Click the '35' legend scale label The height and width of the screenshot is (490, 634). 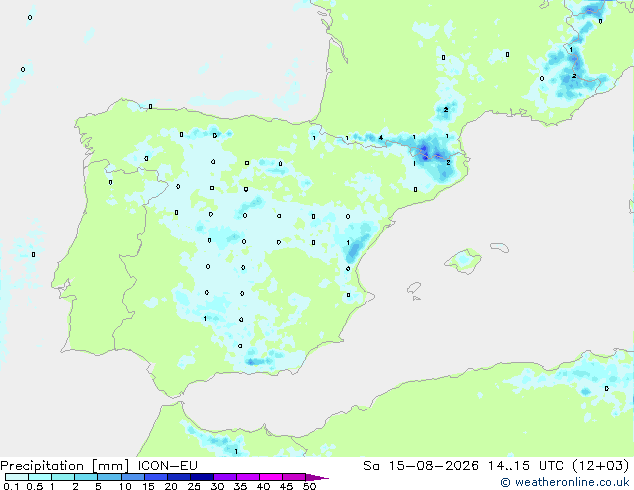(240, 486)
